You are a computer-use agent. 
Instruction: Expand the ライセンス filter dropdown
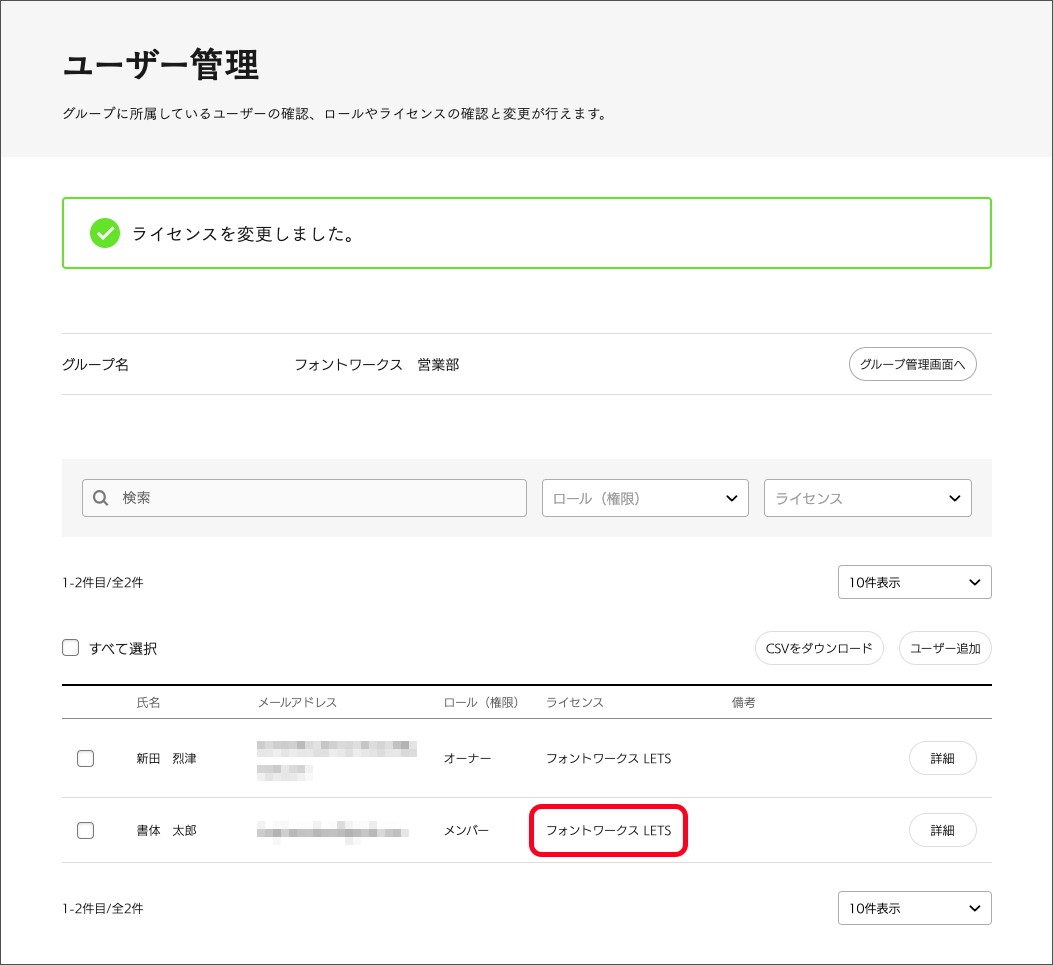pyautogui.click(x=867, y=498)
